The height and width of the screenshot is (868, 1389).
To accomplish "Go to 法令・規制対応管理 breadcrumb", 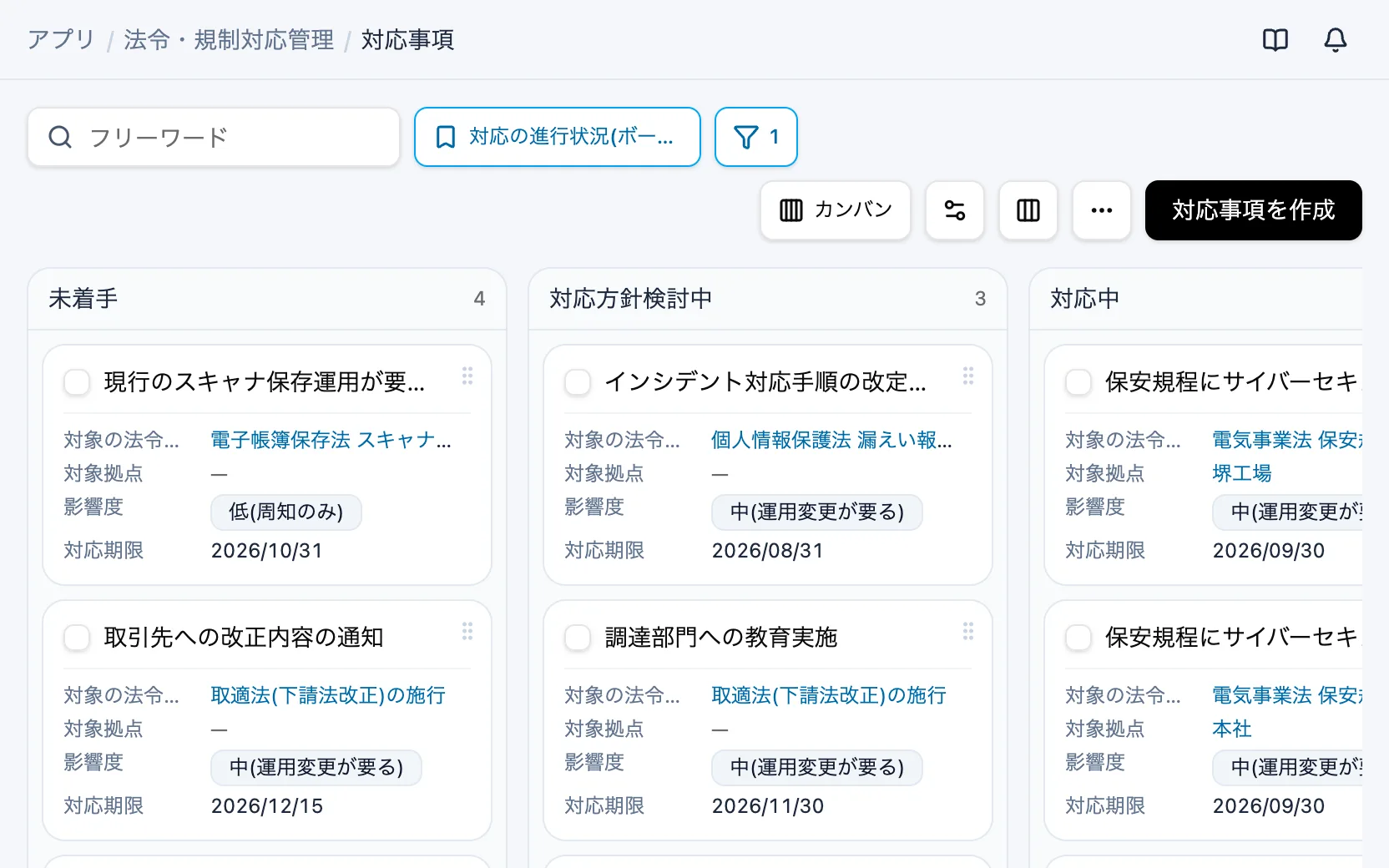I will [229, 39].
